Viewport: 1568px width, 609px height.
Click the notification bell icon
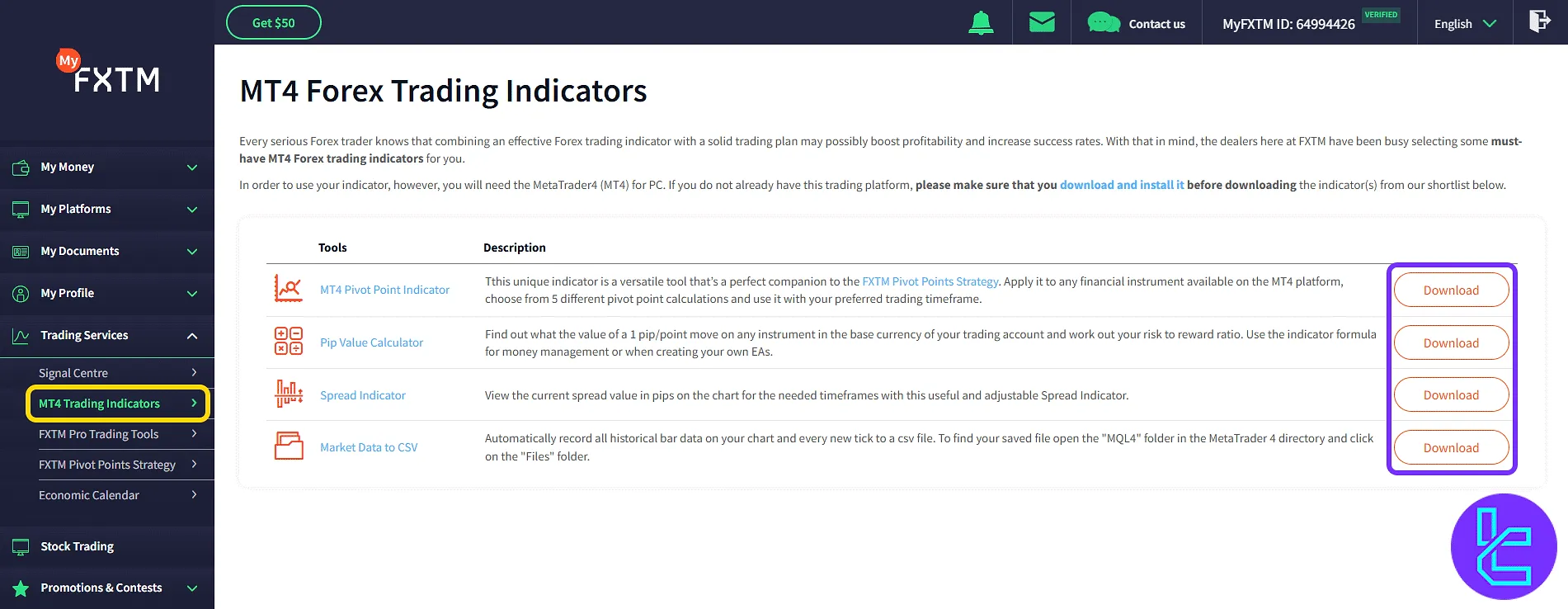[981, 23]
